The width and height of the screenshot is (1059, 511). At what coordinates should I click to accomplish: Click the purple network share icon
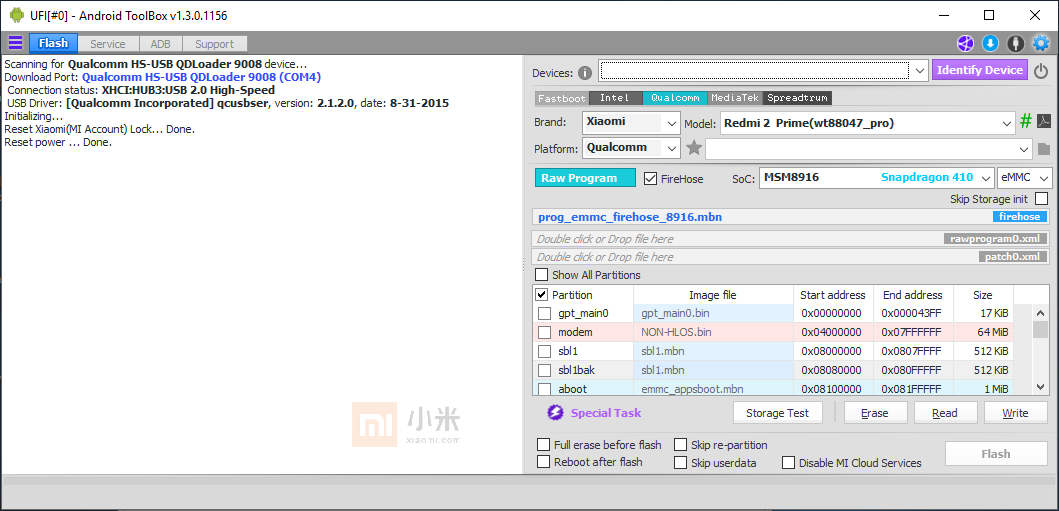point(965,44)
